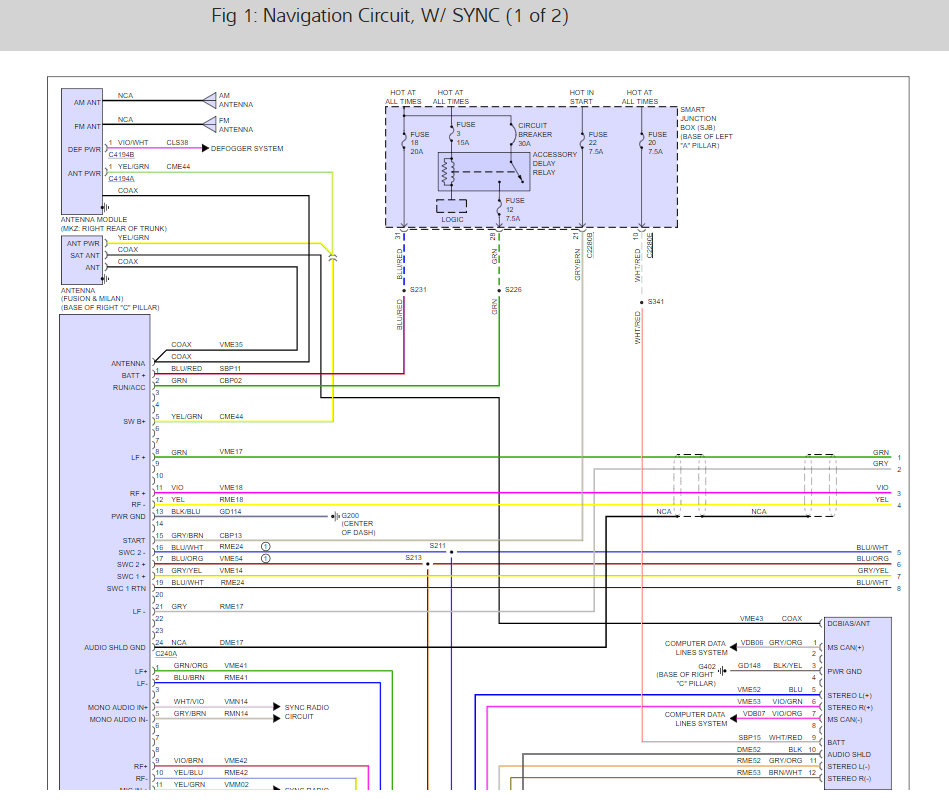The height and width of the screenshot is (812, 949).
Task: Click the CLS38 circuit code
Action: (x=177, y=143)
